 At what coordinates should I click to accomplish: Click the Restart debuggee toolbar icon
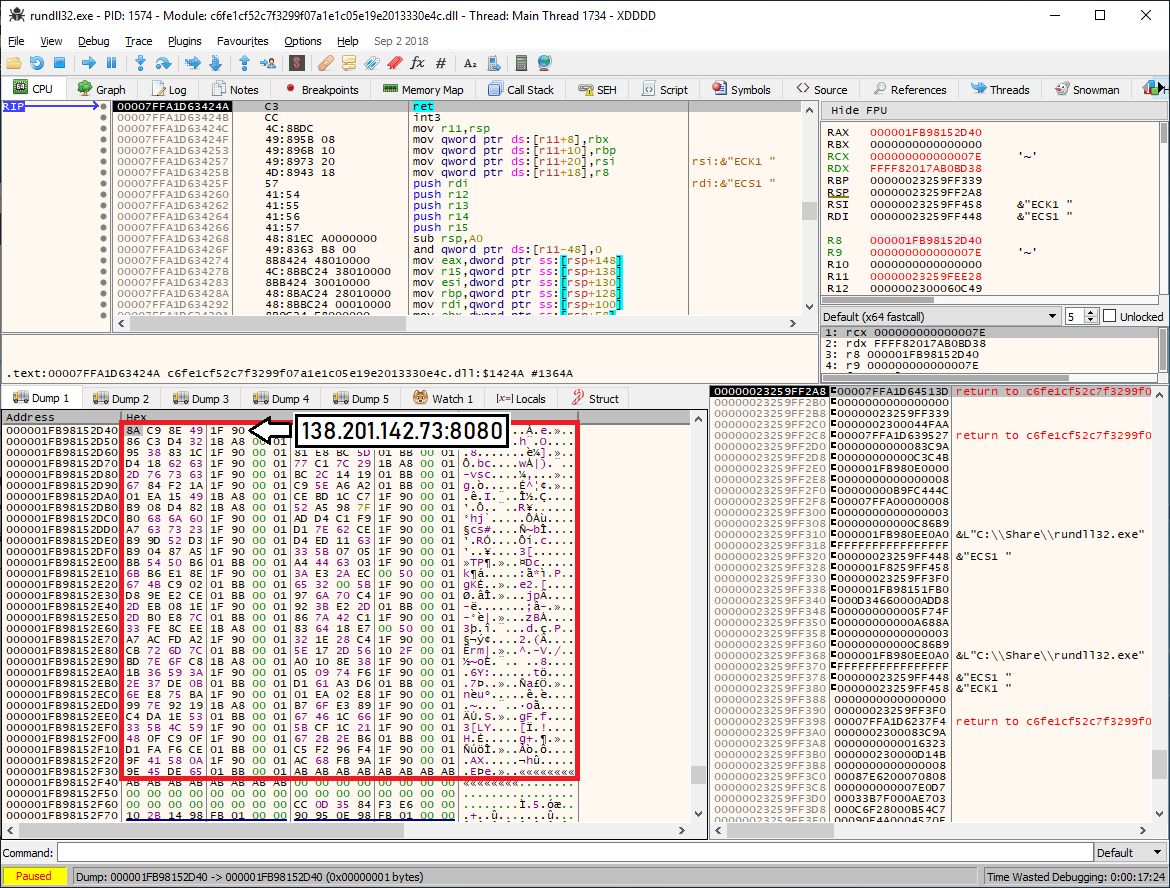(37, 63)
